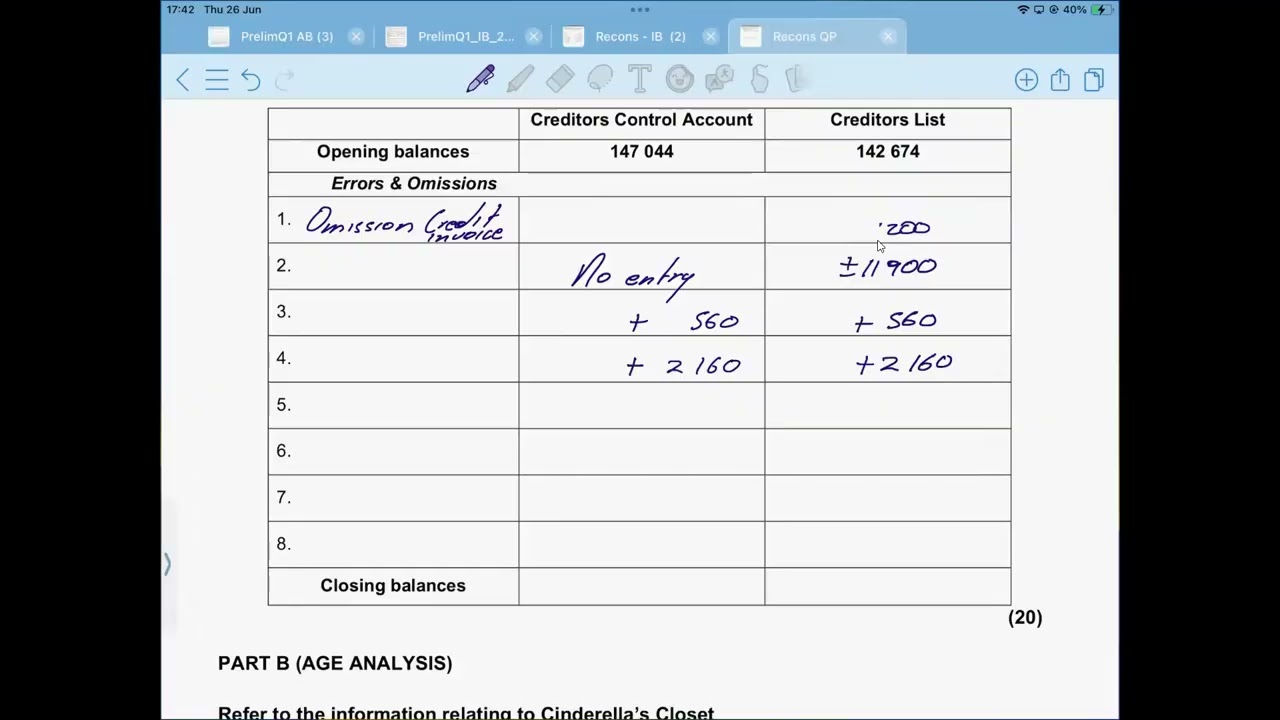
Task: Click the empty row 6 Creditors Control cell
Action: pyautogui.click(x=642, y=451)
